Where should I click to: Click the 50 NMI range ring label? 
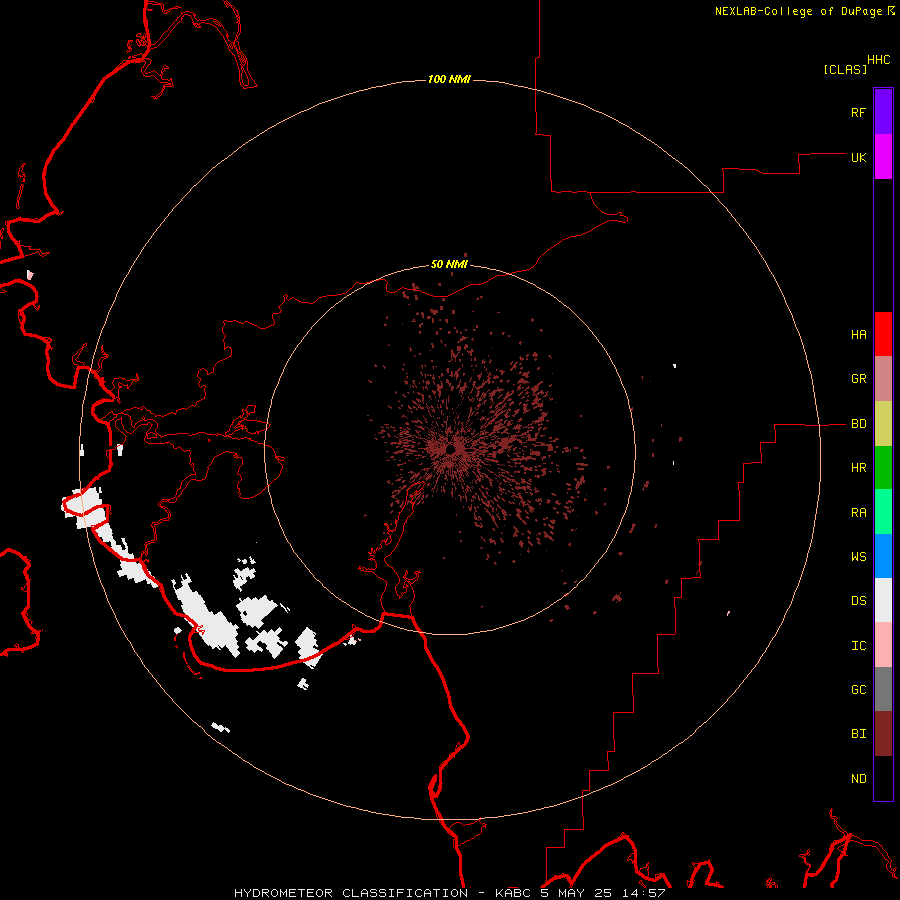[x=449, y=264]
